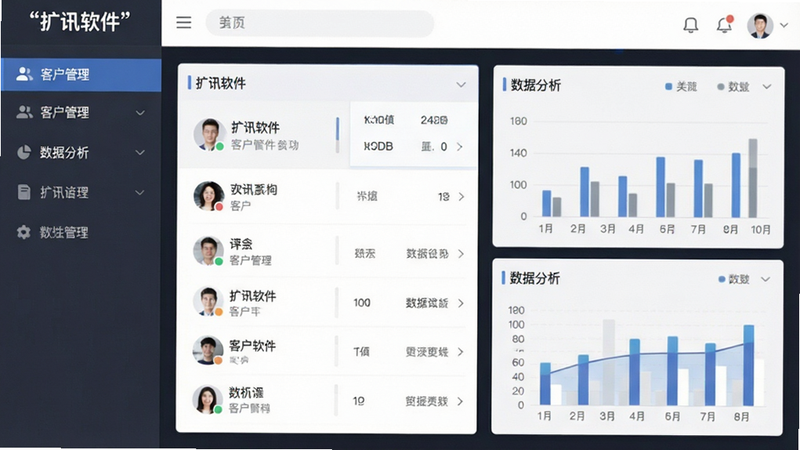Expand chevron beside second 客户管理

tap(140, 113)
